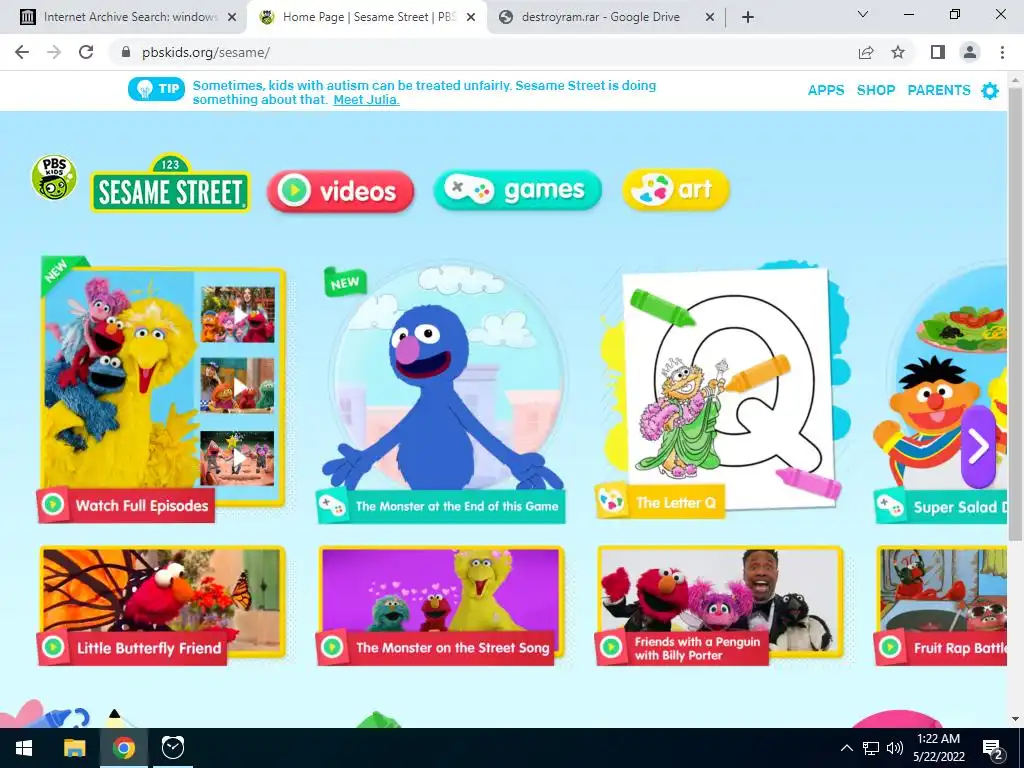Play Friends with a Penguin with Billy Porter

(720, 604)
